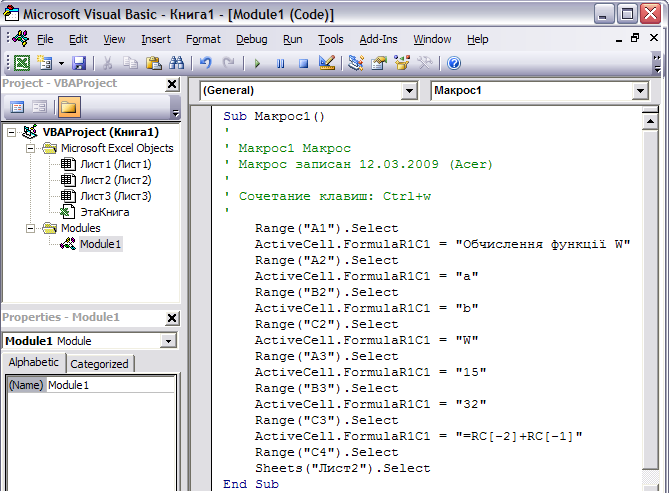Viewport: 669px width, 493px height.
Task: Click the Reset stop icon
Action: (x=303, y=64)
